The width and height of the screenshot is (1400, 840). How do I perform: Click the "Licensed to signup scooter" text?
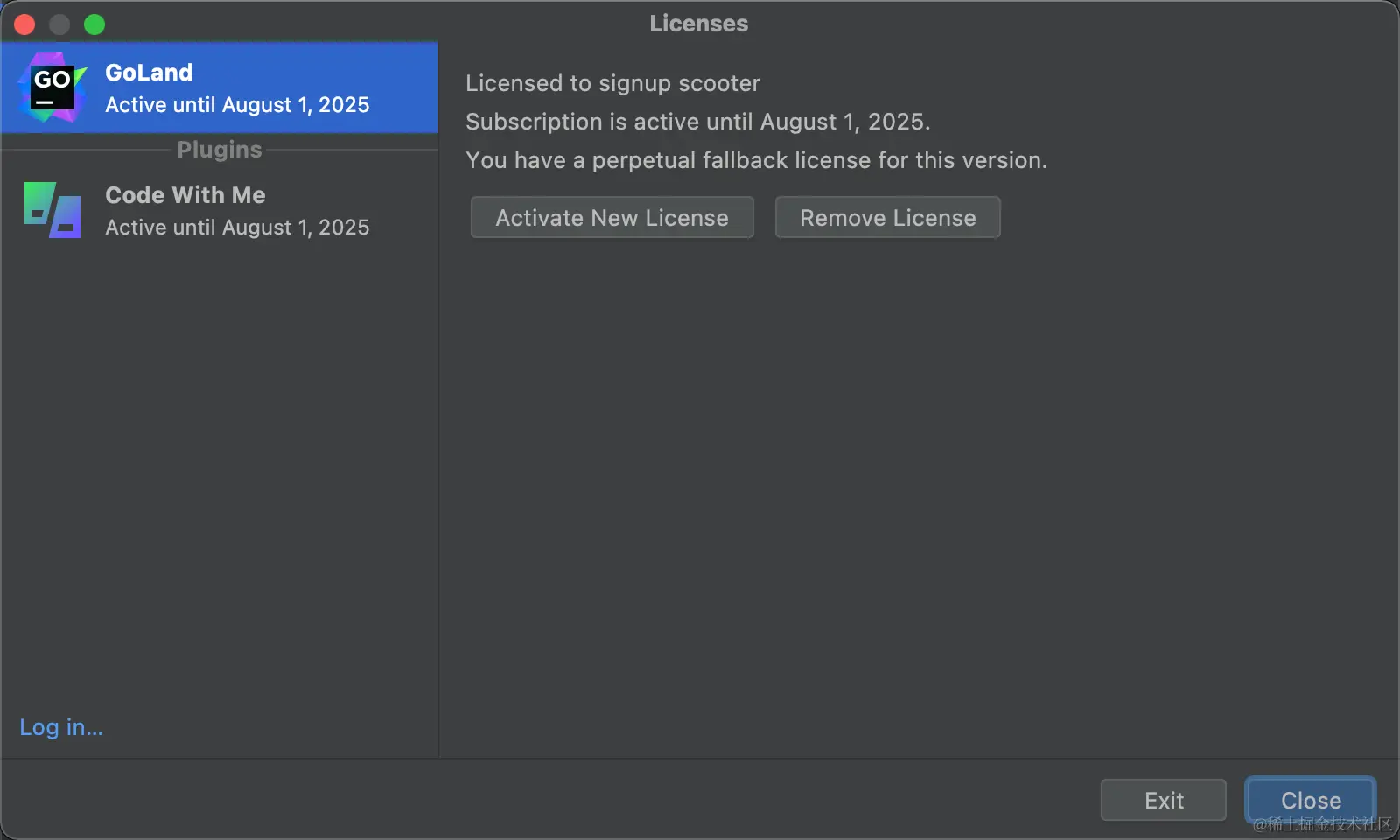pos(612,83)
